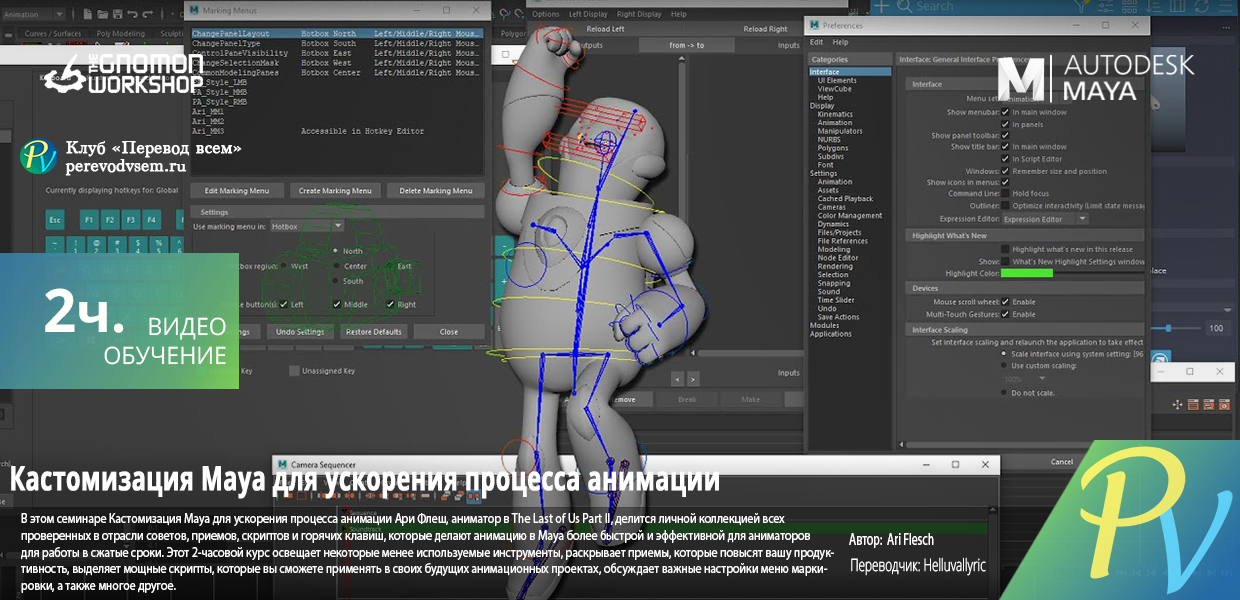This screenshot has width=1240, height=600.
Task: Click Edit Marking Menu button
Action: (x=237, y=191)
